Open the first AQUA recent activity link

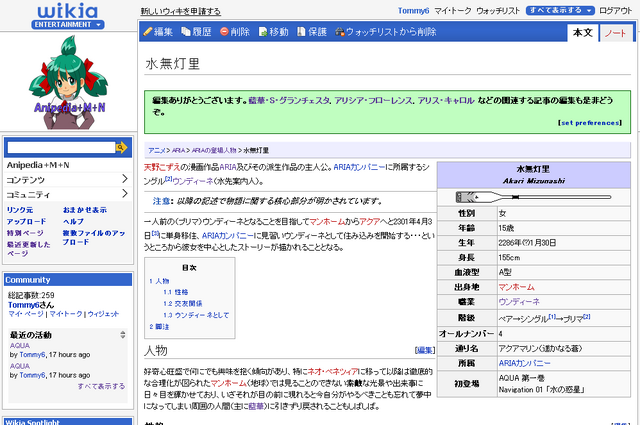[x=20, y=345]
